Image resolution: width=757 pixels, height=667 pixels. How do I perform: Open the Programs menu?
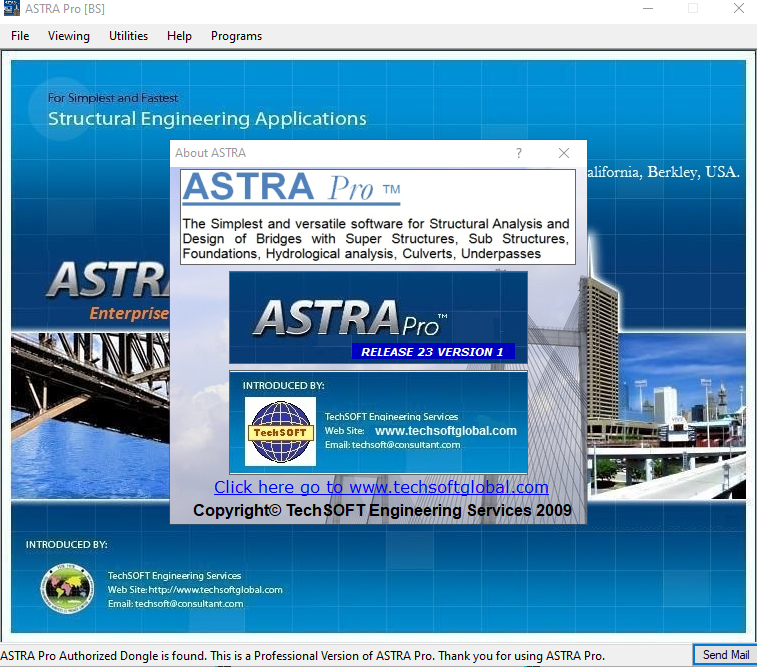(x=236, y=36)
